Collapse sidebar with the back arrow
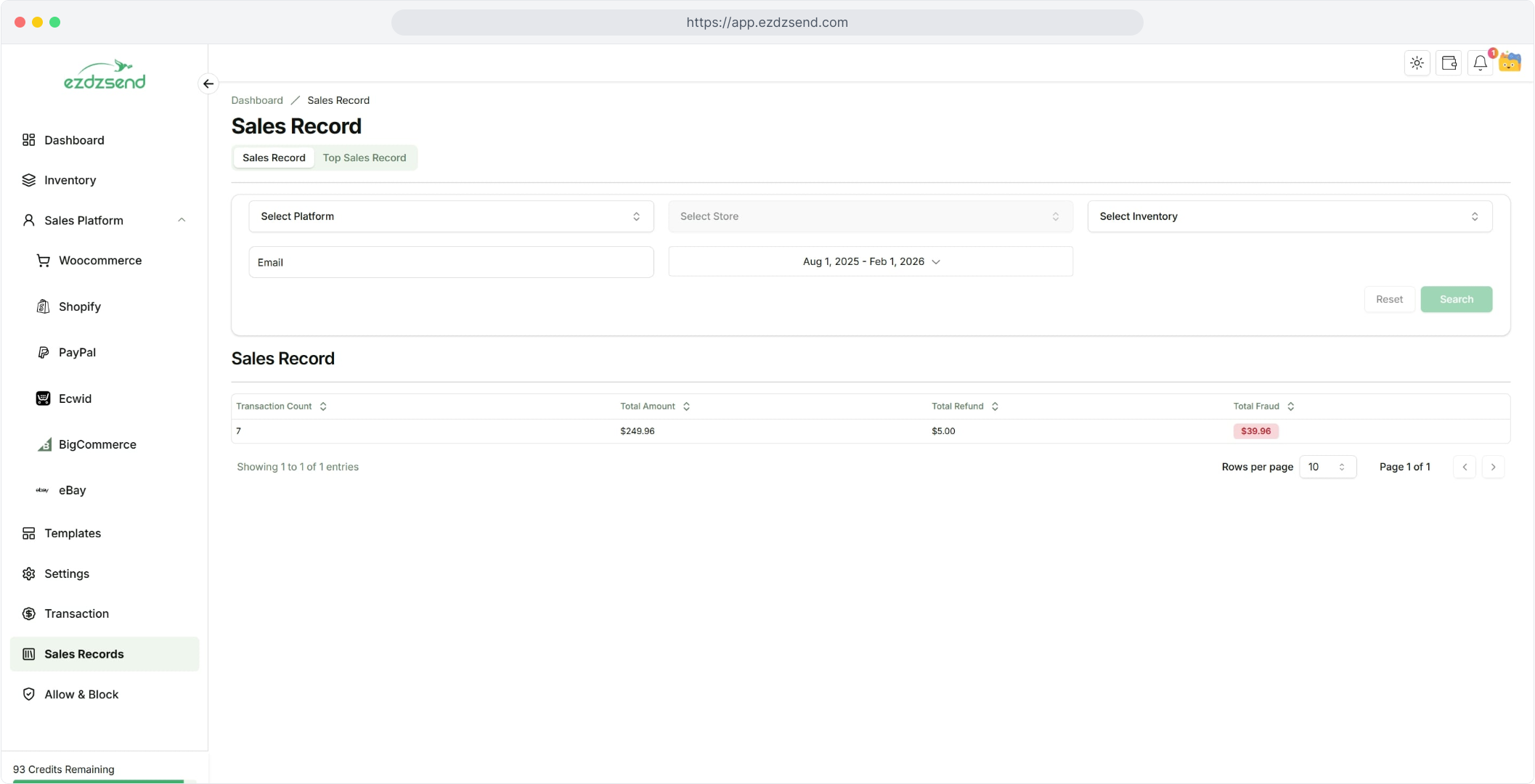 (208, 83)
